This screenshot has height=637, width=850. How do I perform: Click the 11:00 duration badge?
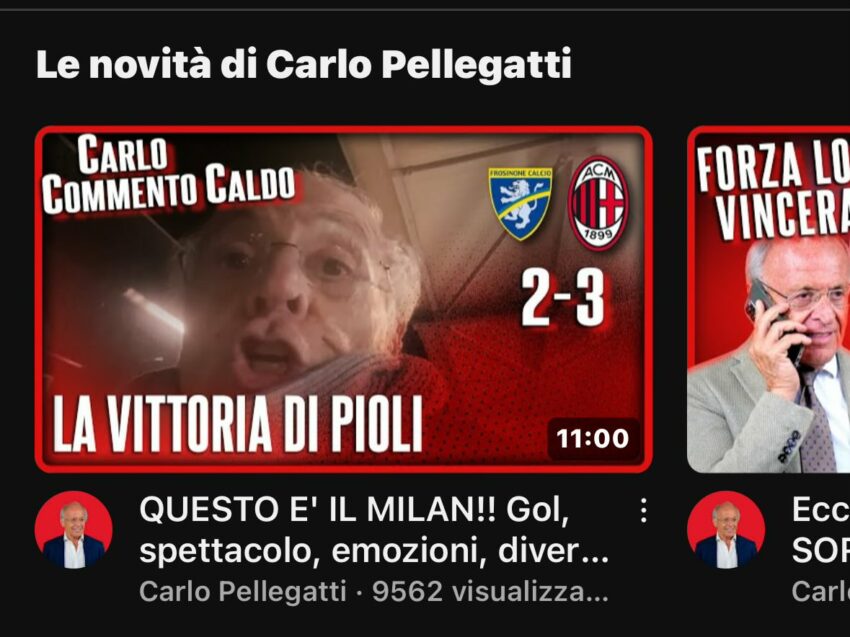tap(593, 438)
